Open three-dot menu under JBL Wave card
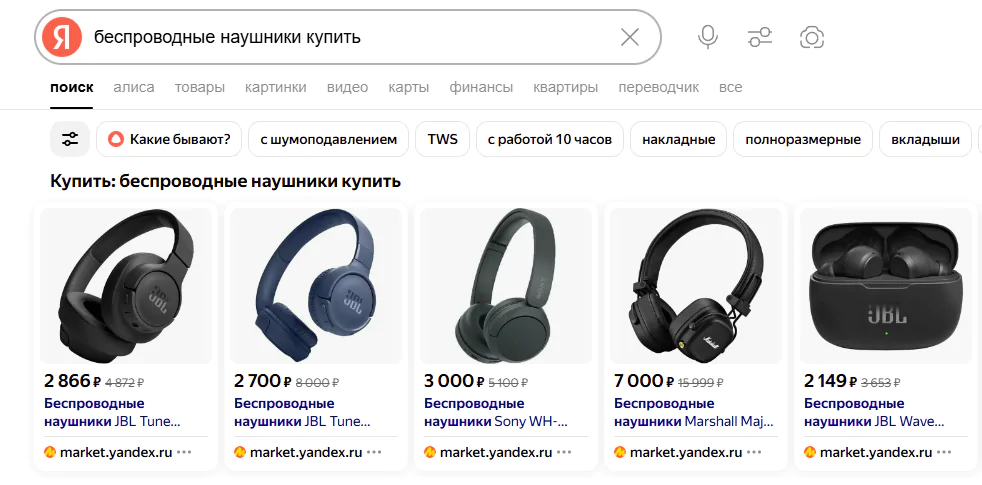982x485 pixels. pyautogui.click(x=944, y=452)
